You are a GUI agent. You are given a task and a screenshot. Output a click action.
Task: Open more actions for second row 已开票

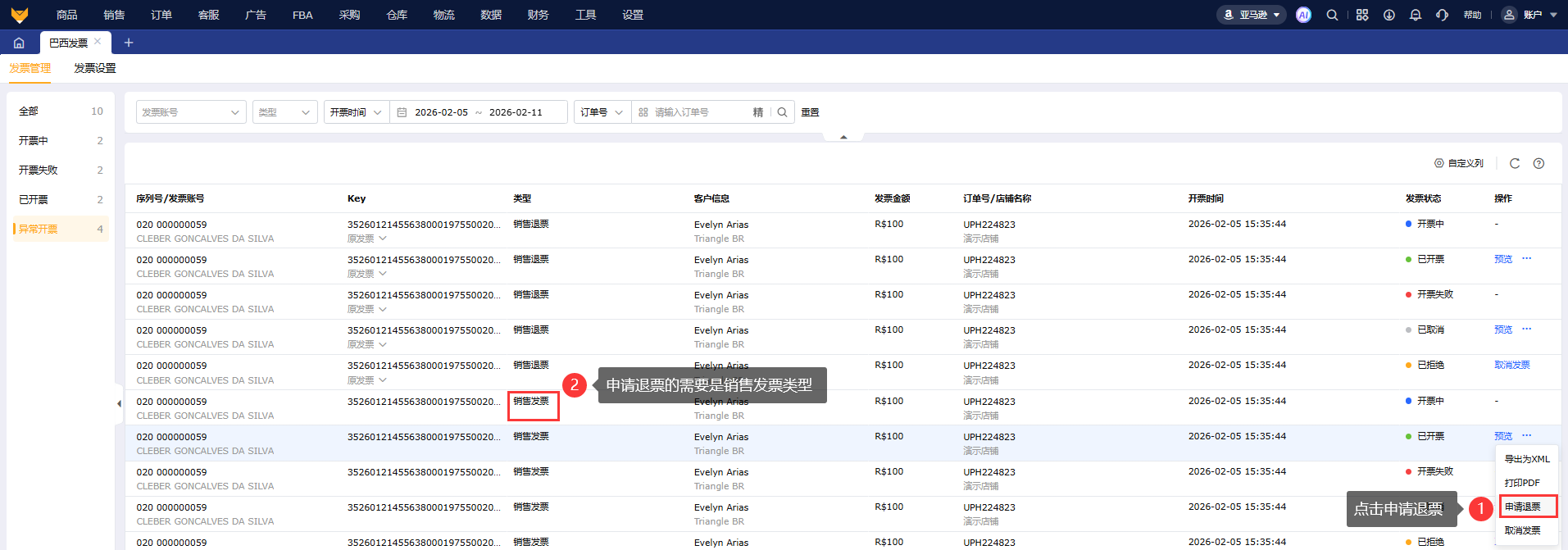[1527, 258]
